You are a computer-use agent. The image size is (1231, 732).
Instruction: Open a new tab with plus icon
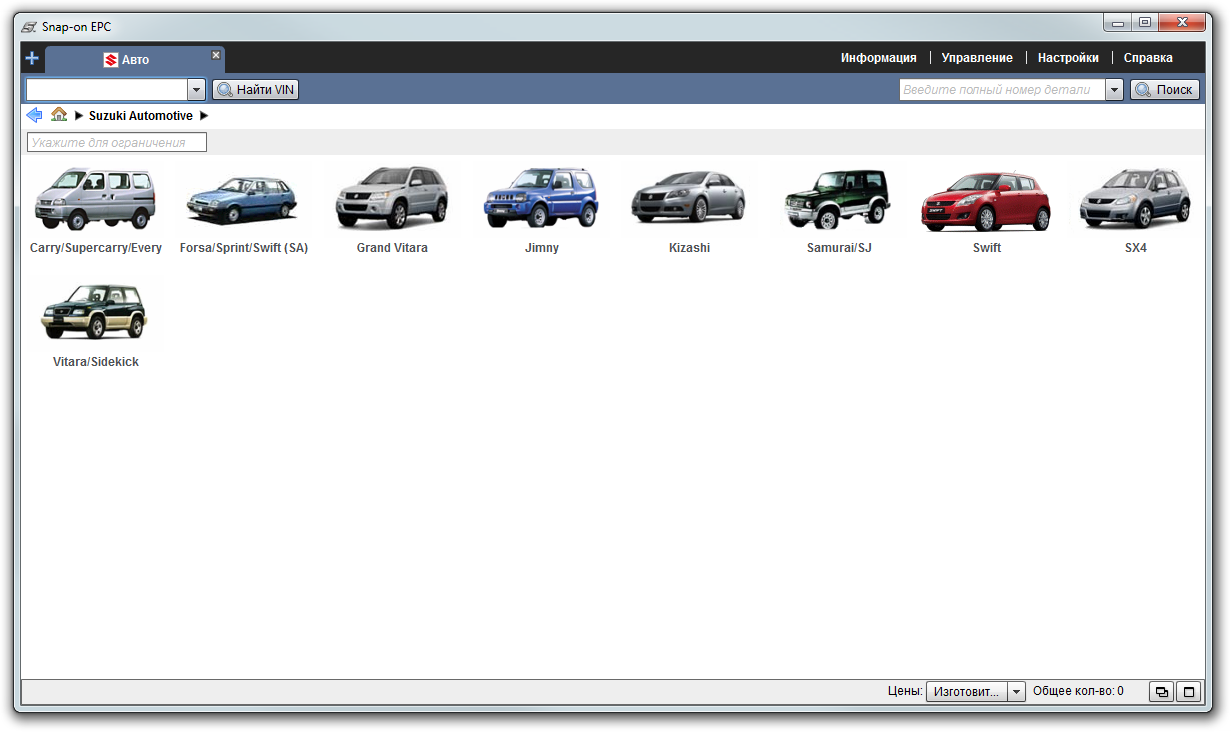(32, 59)
